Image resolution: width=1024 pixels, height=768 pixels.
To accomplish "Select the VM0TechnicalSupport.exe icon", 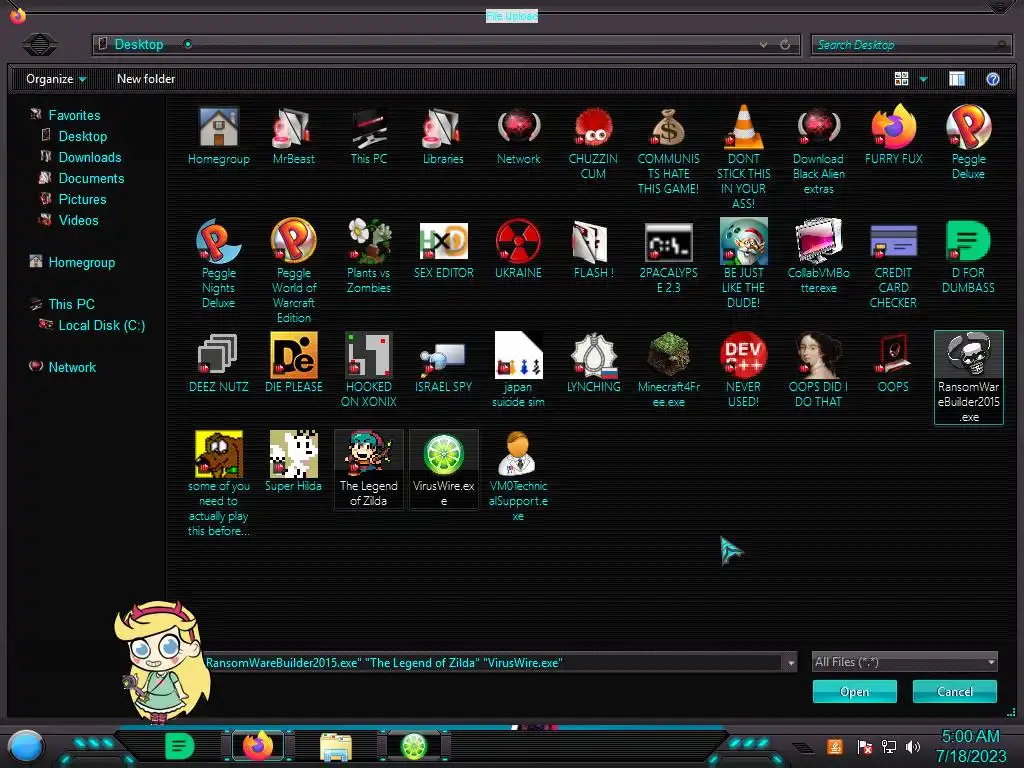I will click(518, 475).
